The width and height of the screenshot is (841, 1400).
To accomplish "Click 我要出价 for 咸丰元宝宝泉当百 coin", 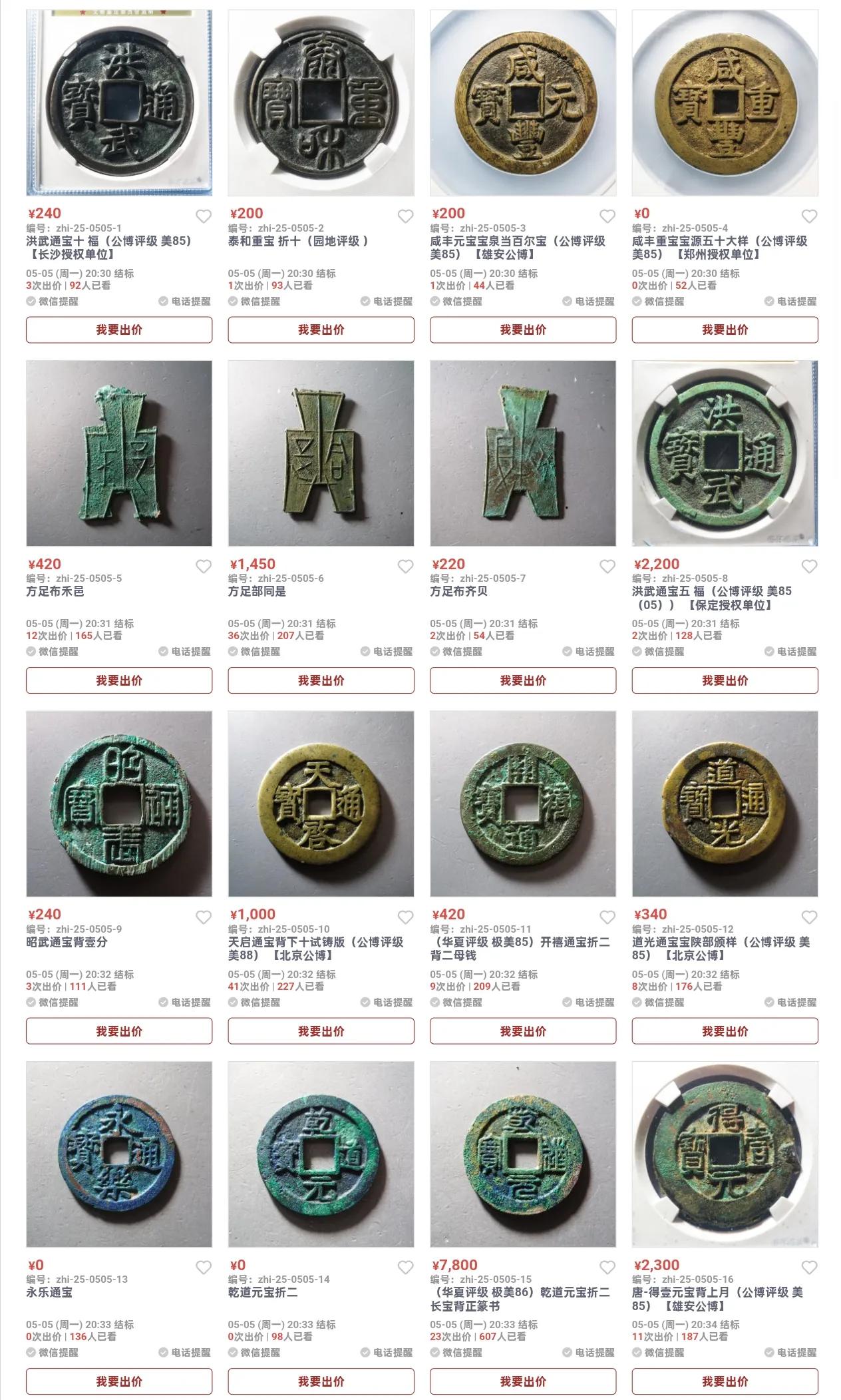I will pyautogui.click(x=523, y=330).
